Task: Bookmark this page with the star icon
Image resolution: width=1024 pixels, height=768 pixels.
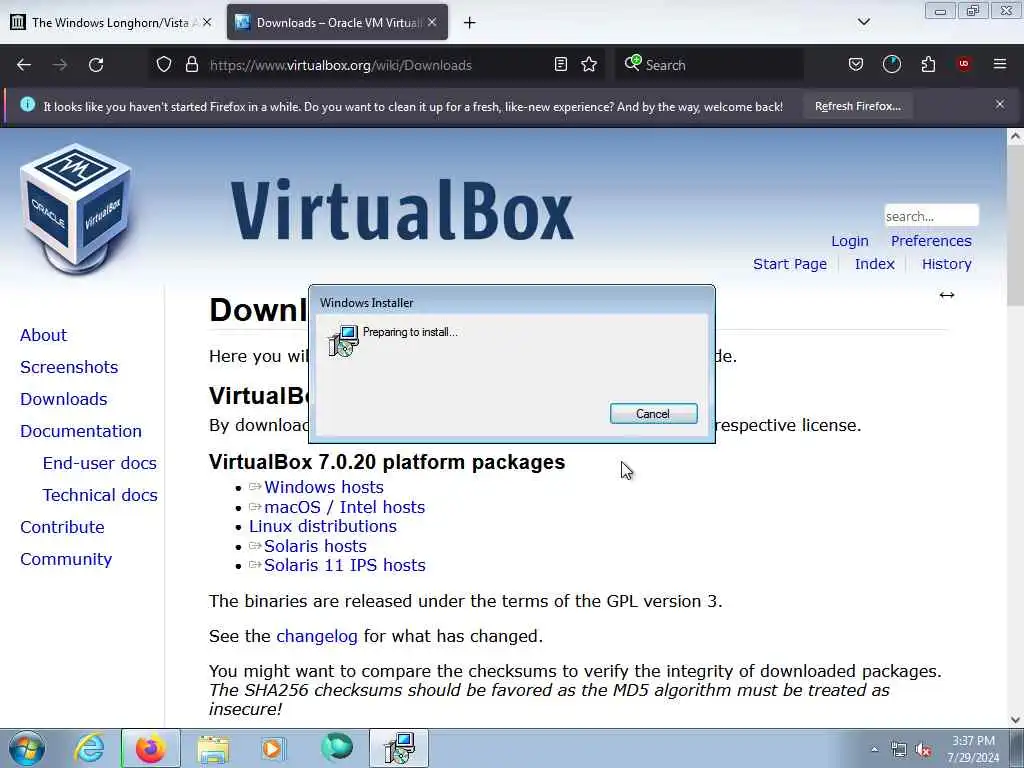Action: (x=589, y=65)
